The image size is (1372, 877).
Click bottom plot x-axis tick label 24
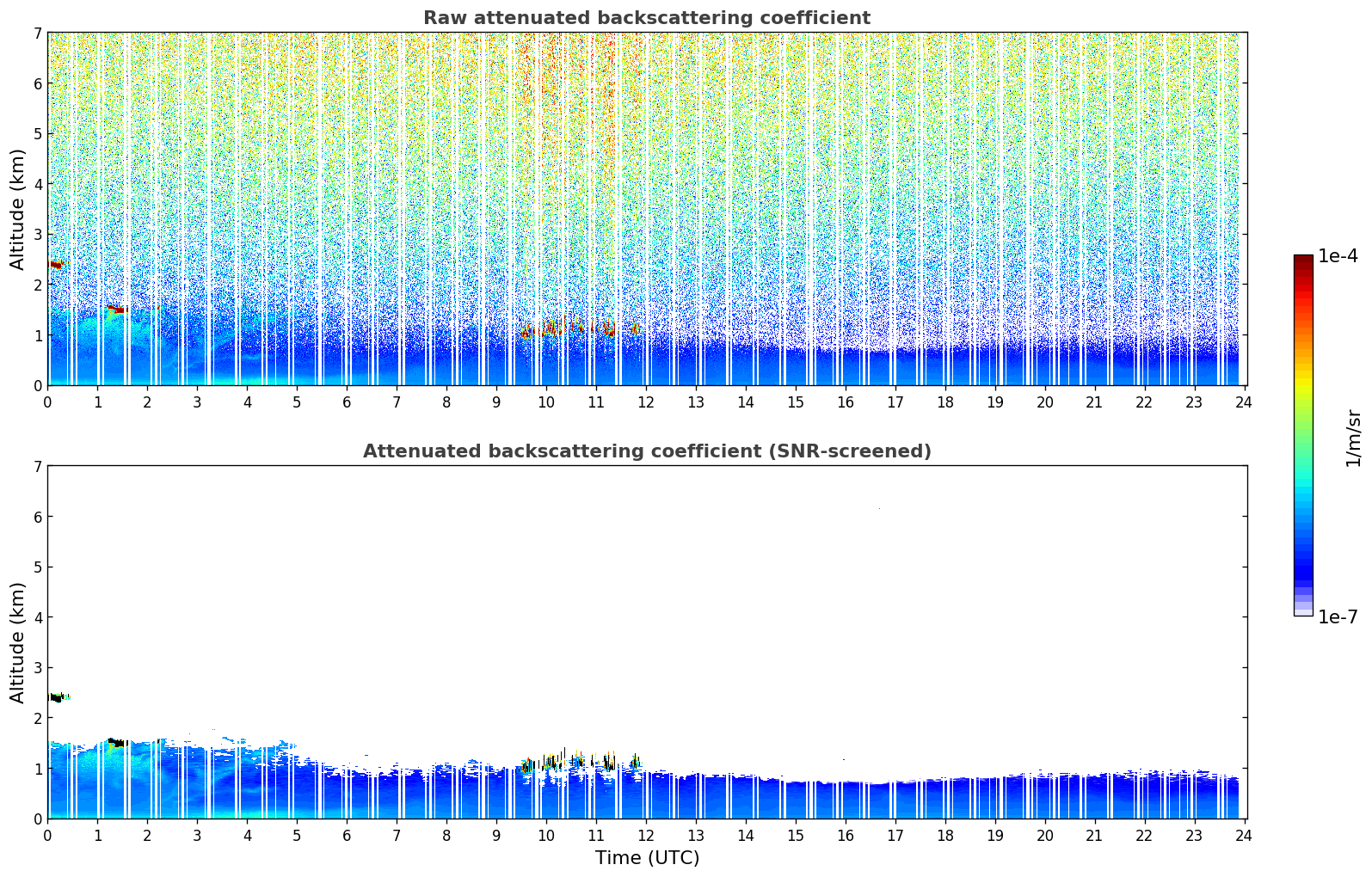coord(1245,836)
